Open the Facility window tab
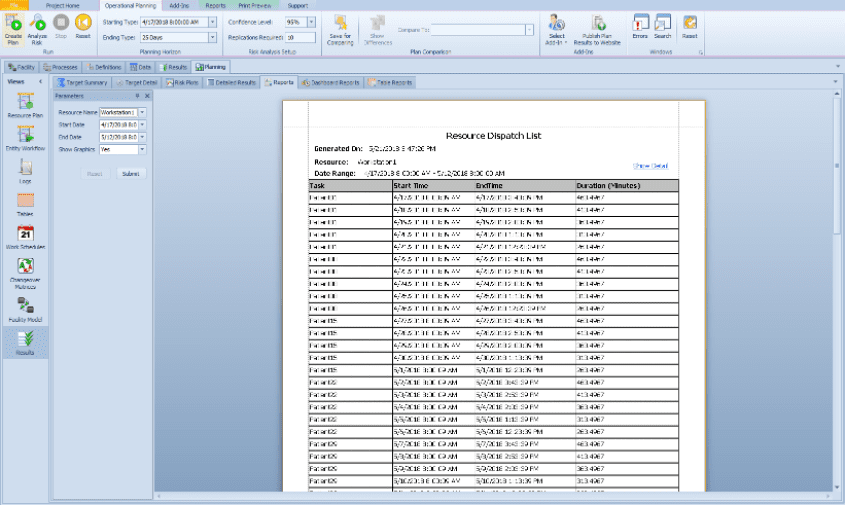The image size is (846, 506). click(x=22, y=67)
